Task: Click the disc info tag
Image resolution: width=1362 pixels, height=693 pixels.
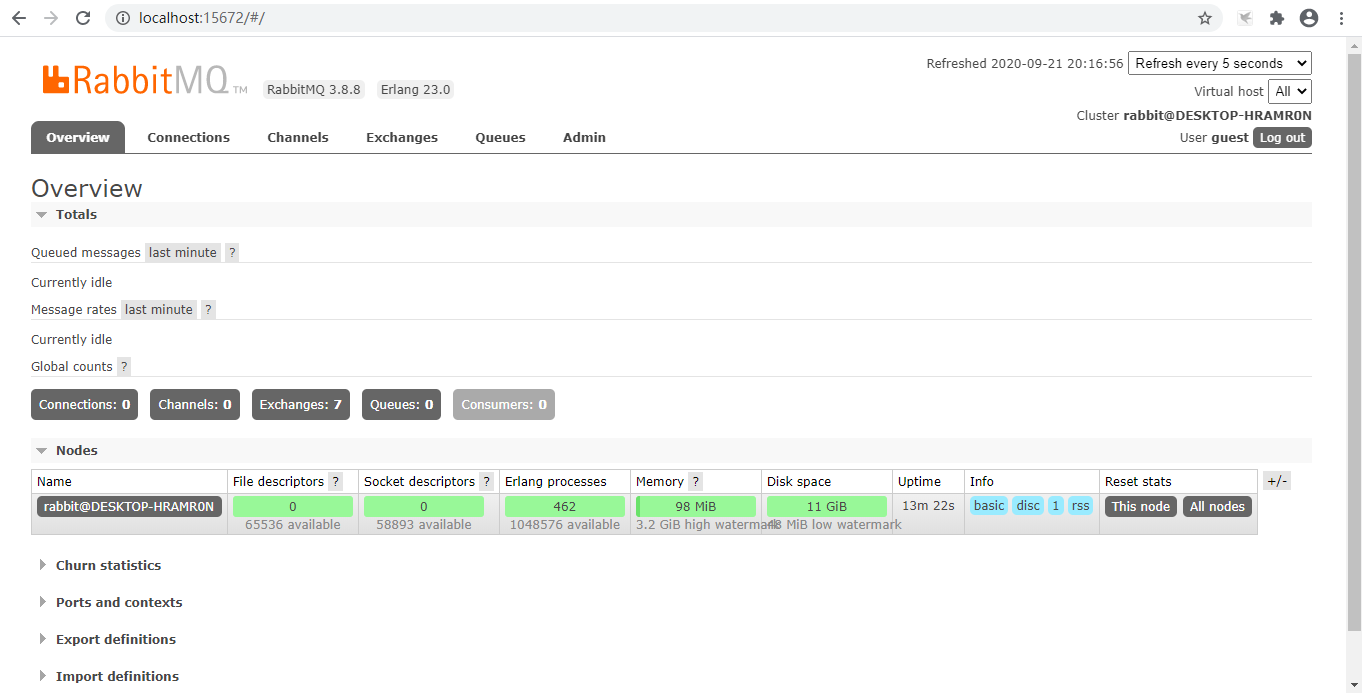Action: coord(1028,506)
